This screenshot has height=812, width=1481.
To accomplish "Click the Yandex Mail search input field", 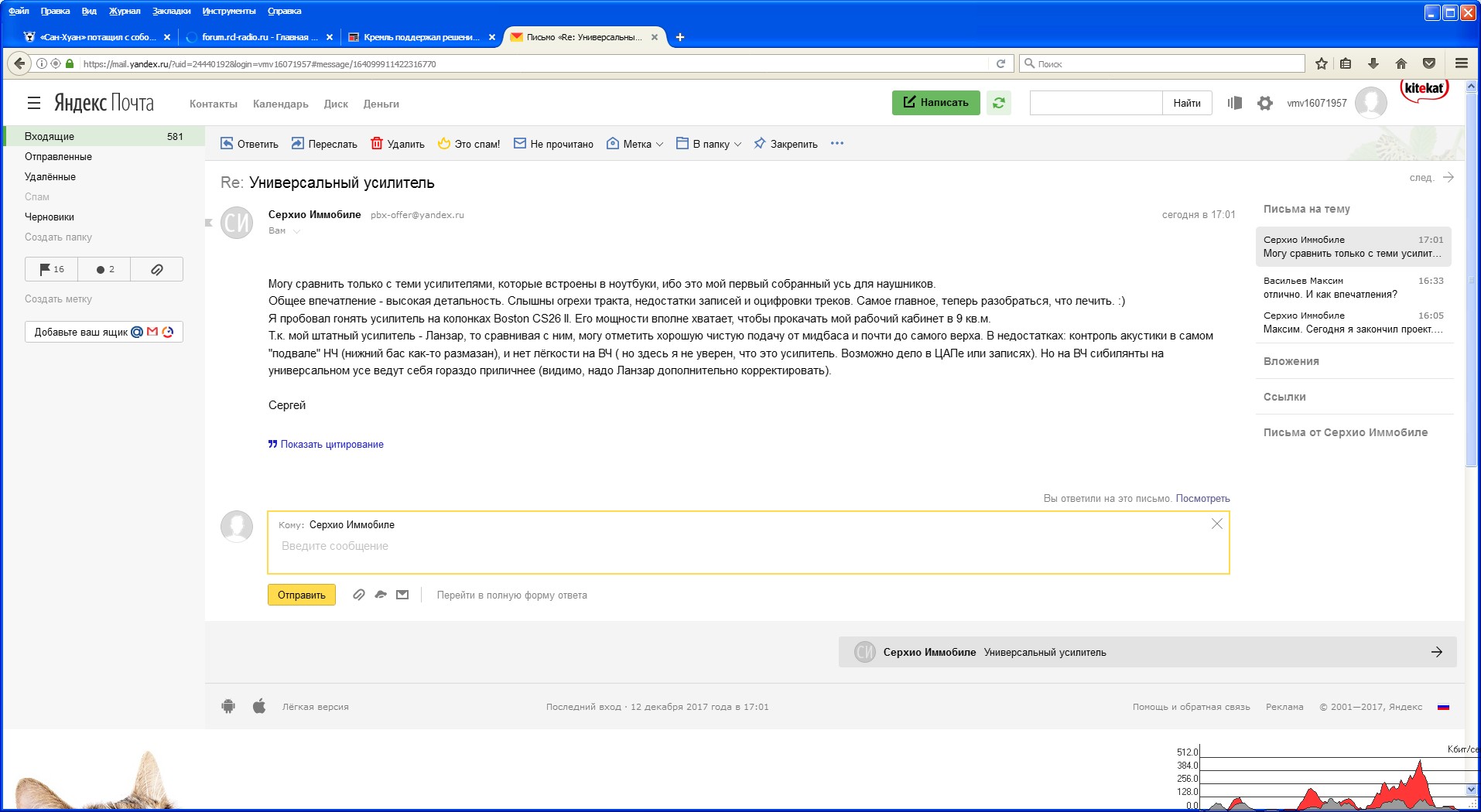I will tap(1096, 103).
